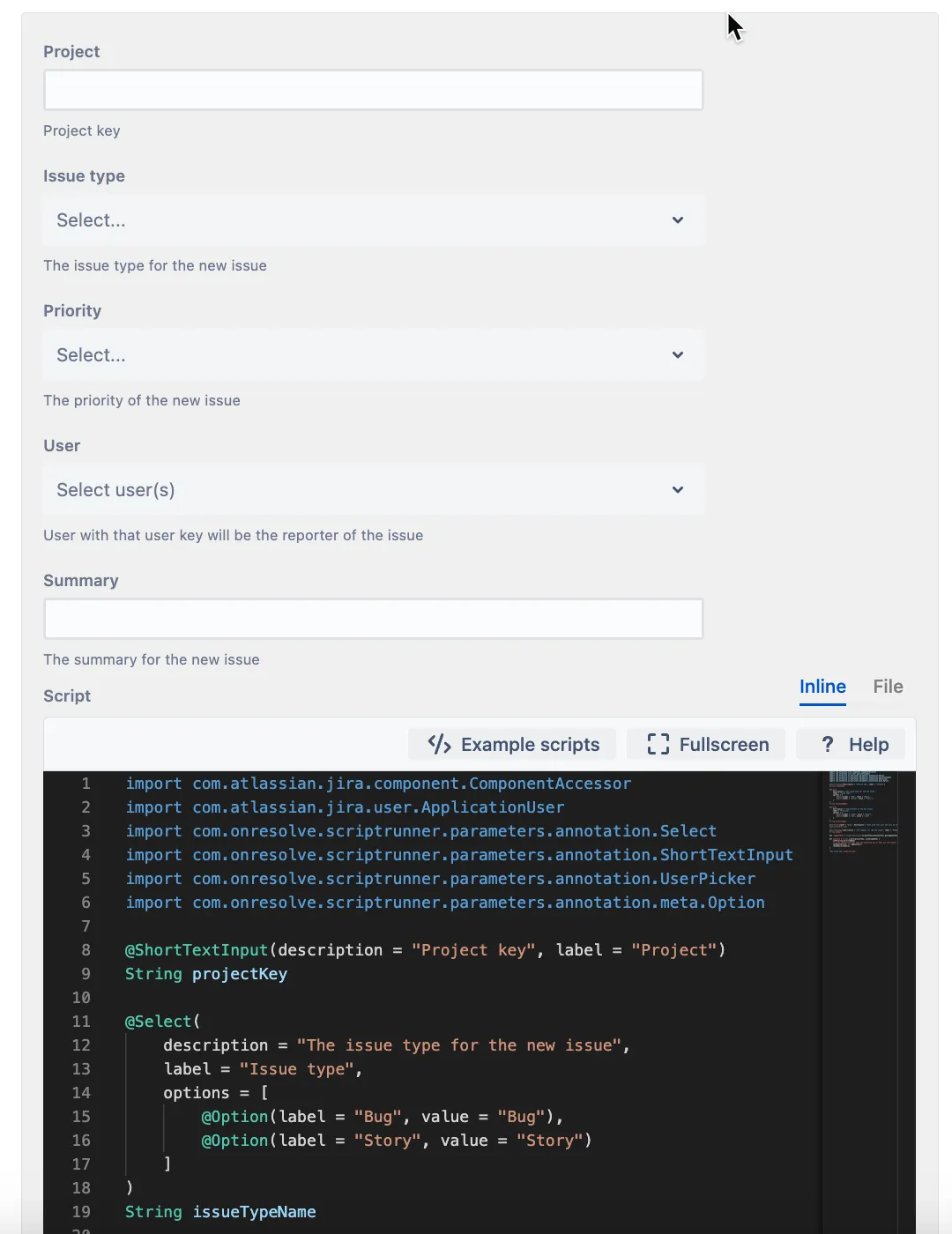This screenshot has width=952, height=1234.
Task: Click 'String issueTypeName' code line
Action: (220, 1212)
